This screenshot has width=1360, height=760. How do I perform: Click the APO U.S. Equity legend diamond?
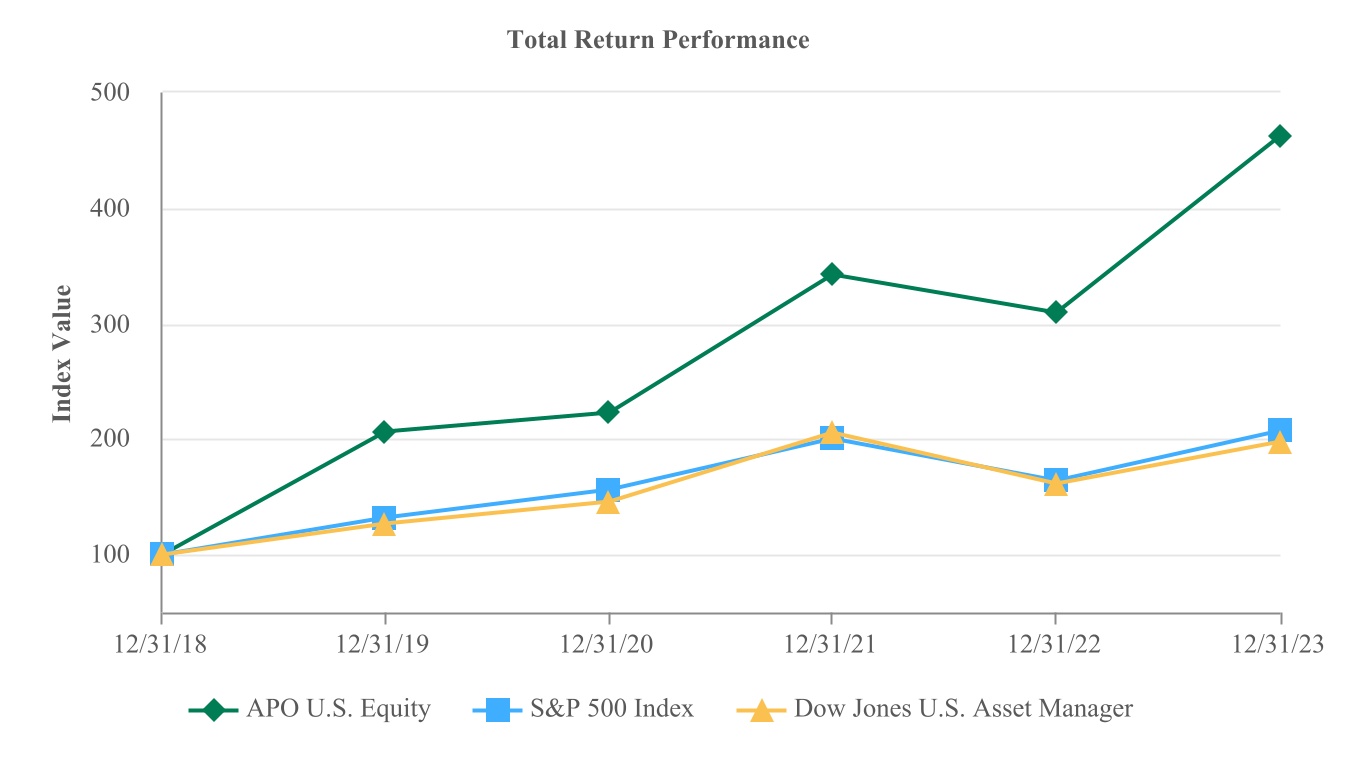pyautogui.click(x=213, y=710)
